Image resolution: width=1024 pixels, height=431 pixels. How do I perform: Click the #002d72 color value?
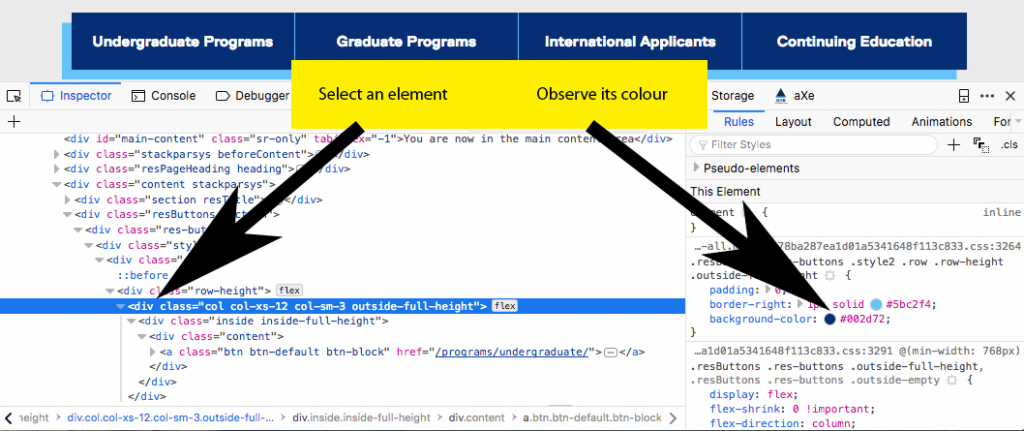(864, 319)
